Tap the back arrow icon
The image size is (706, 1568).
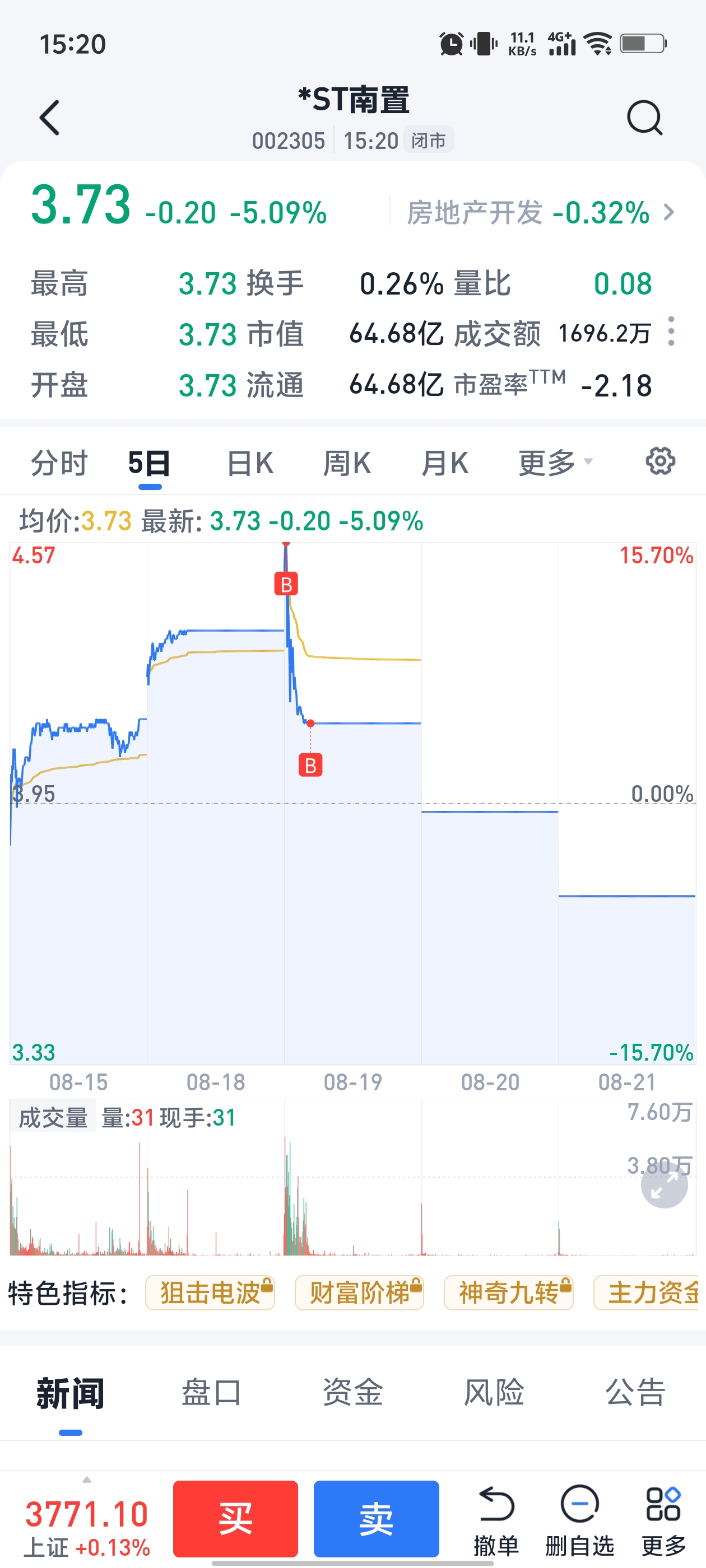click(x=49, y=118)
